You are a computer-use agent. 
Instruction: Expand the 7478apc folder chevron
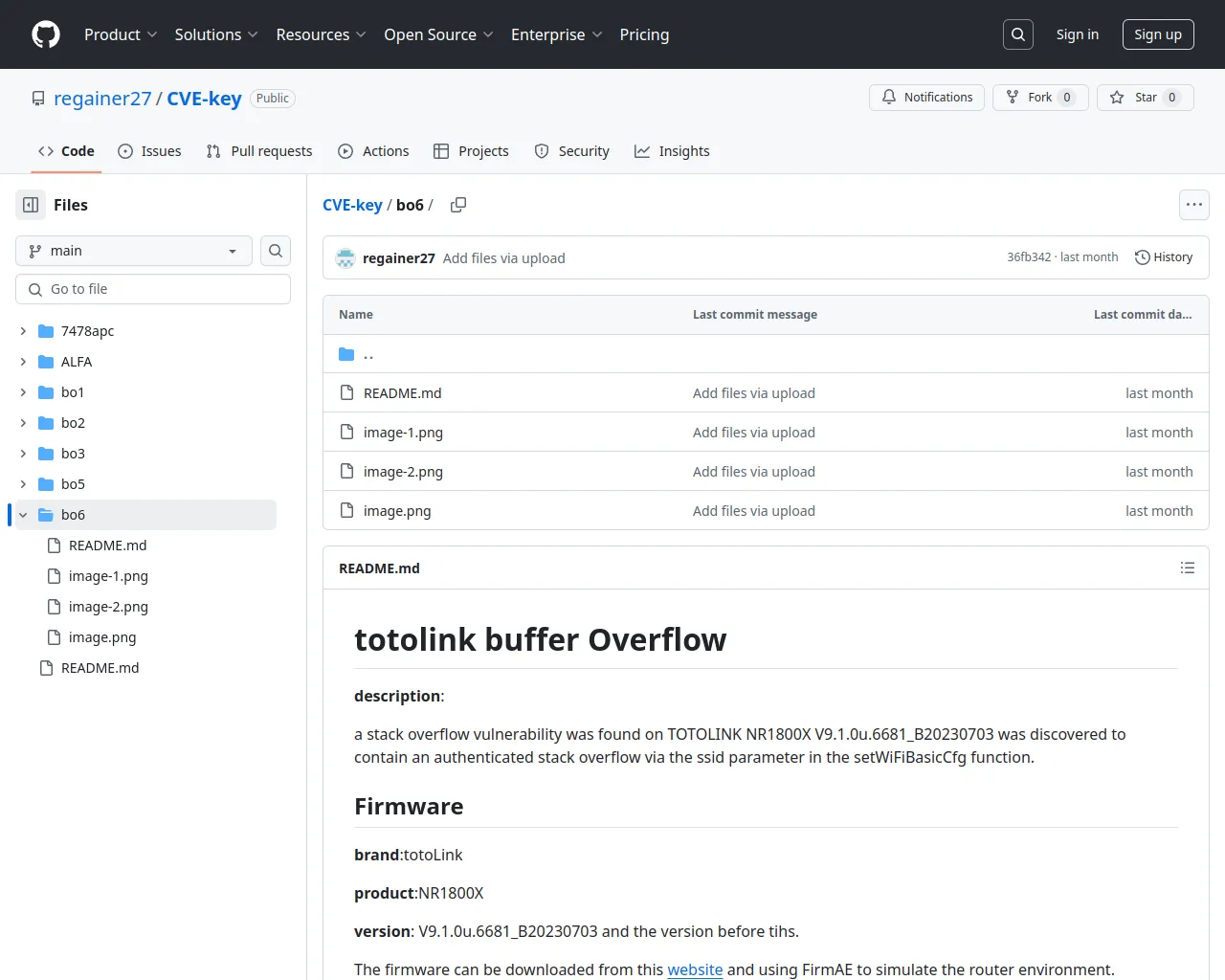[x=23, y=331]
